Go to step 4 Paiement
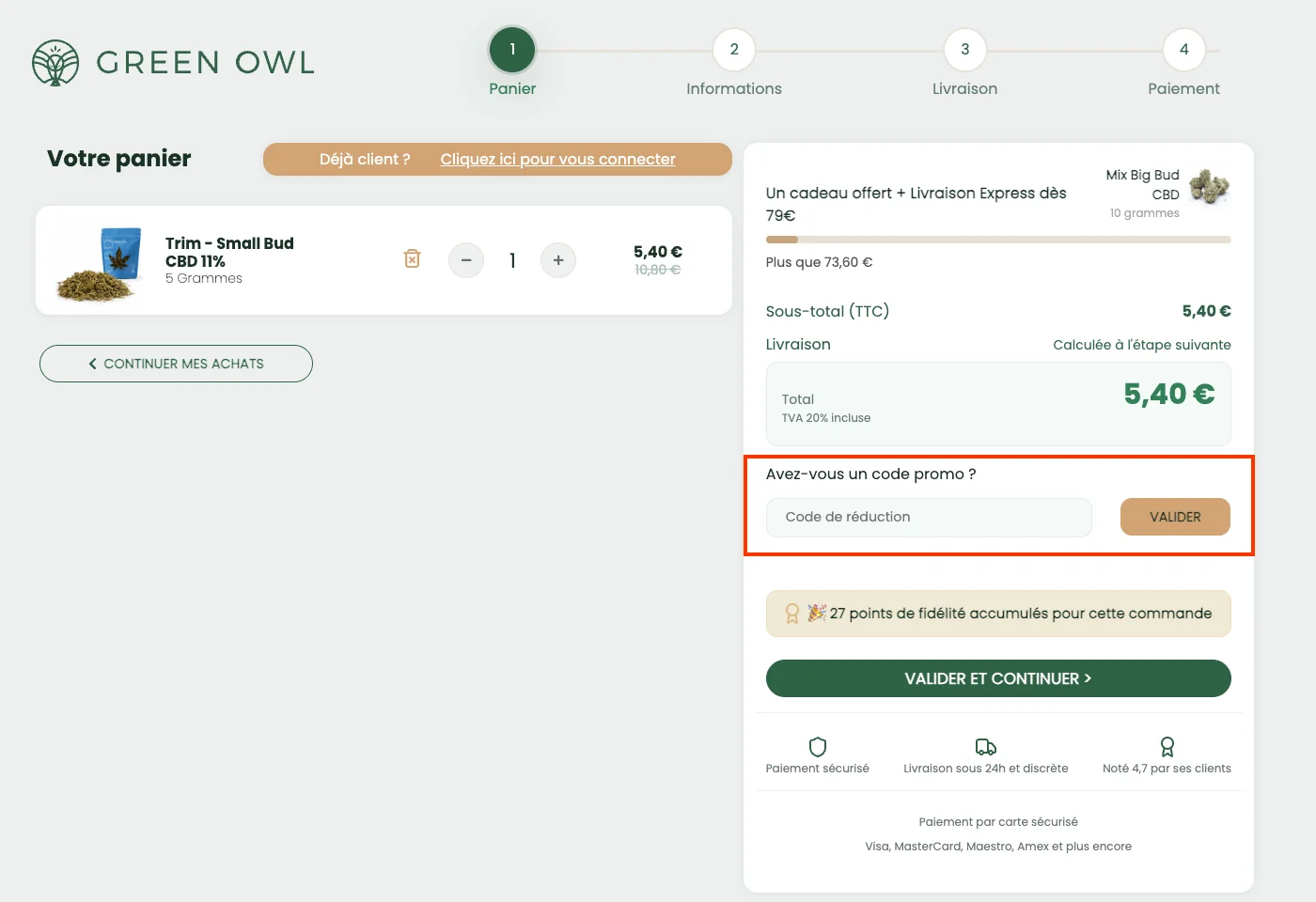 click(1183, 50)
